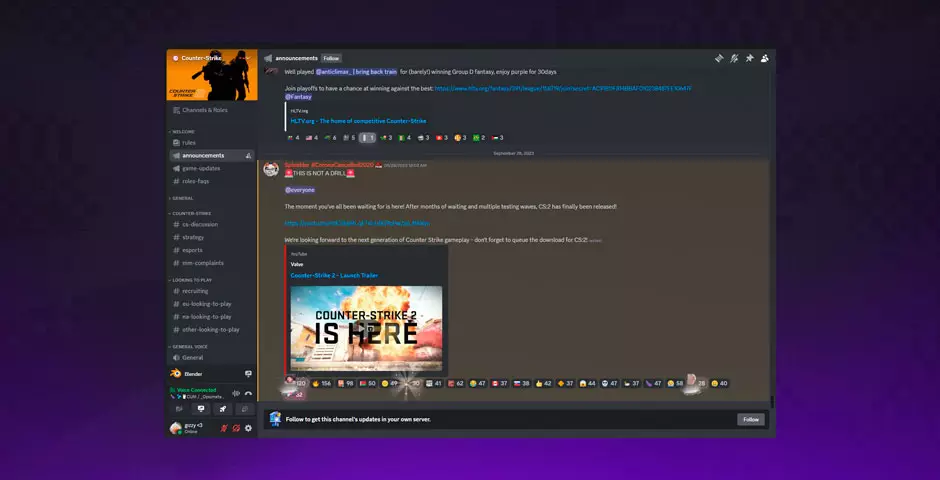
Task: Click the Voice Connected status text
Action: coord(196,390)
